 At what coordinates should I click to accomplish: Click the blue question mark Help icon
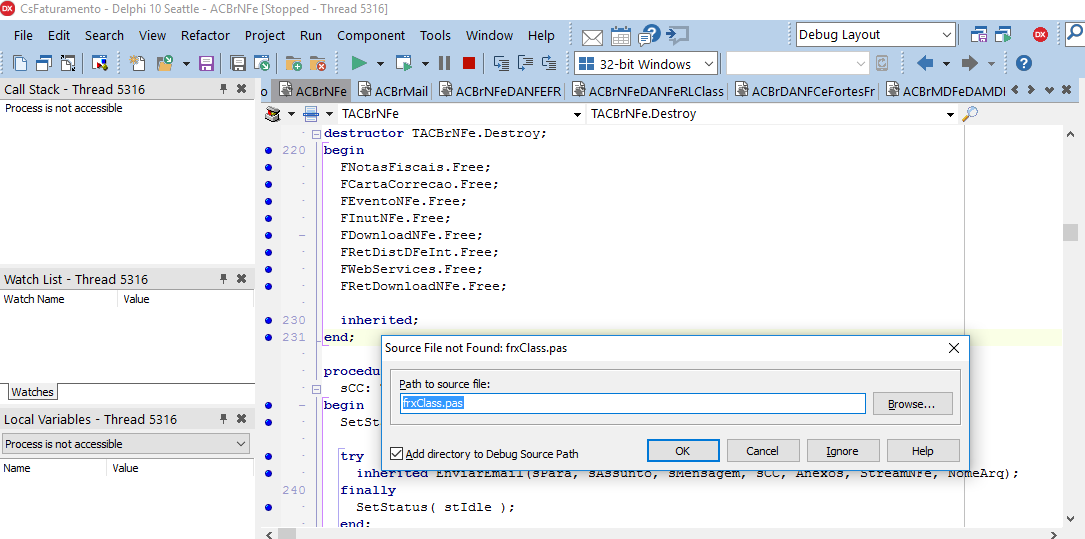[x=1023, y=64]
